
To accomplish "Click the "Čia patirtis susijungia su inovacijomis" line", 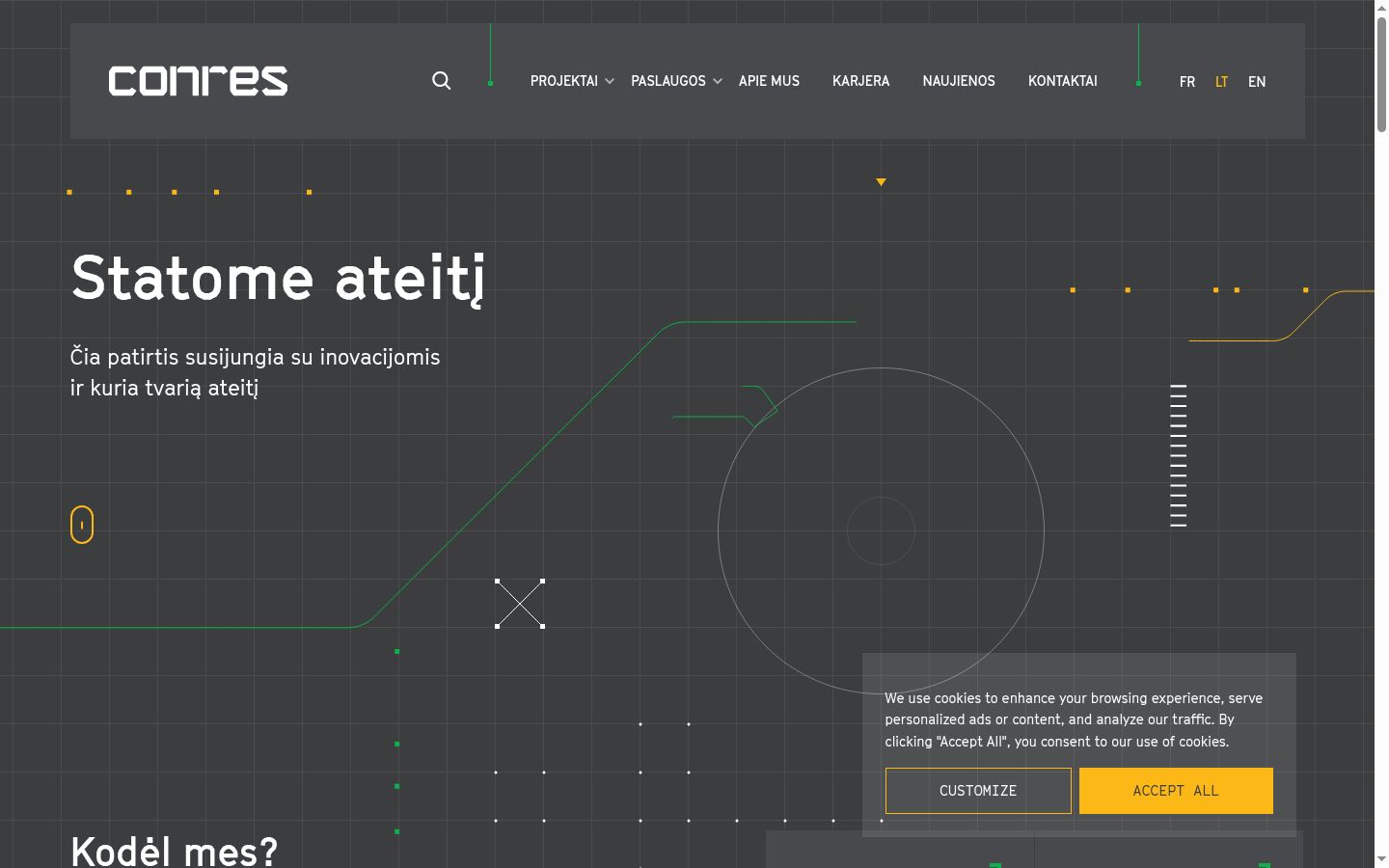I will pyautogui.click(x=256, y=357).
